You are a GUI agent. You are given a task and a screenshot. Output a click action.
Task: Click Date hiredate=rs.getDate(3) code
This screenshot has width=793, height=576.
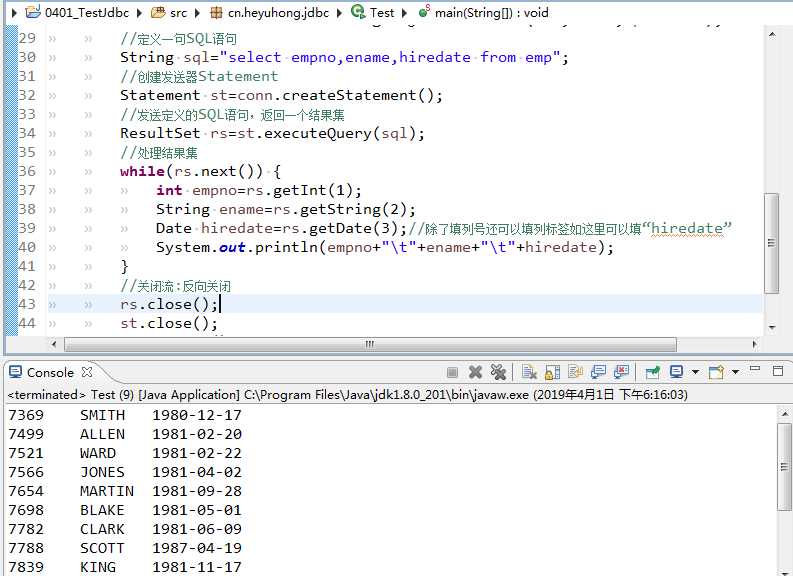pos(281,229)
